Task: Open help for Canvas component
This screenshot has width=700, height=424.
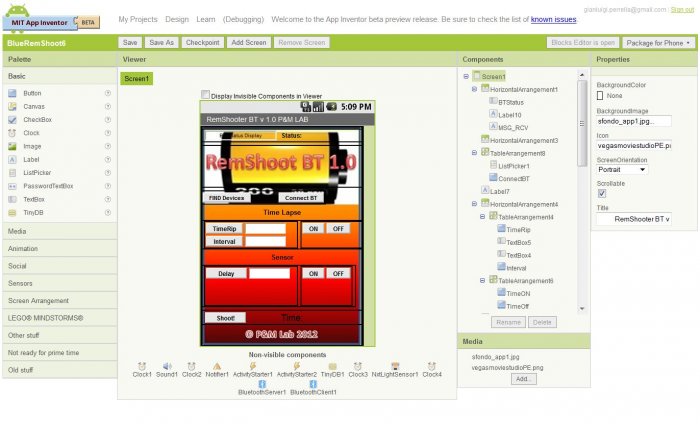Action: pos(108,106)
